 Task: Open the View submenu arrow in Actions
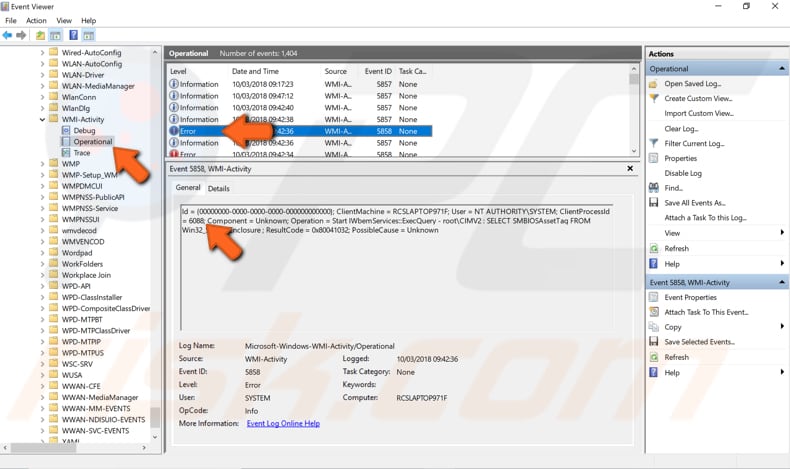[782, 233]
